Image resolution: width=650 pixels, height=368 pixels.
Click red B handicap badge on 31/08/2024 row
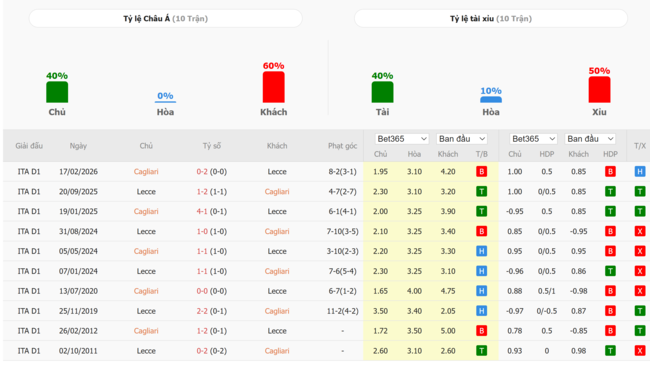610,231
